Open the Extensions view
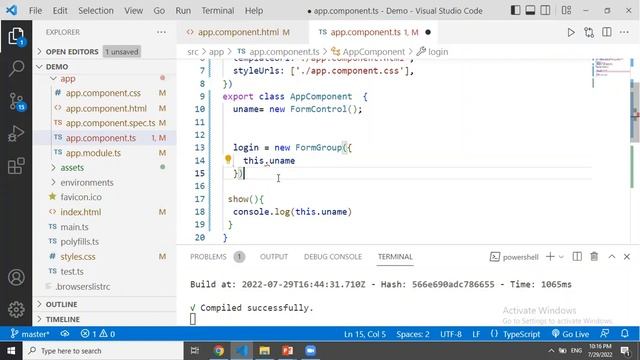Screen dimensions: 640x360 tap(16, 166)
